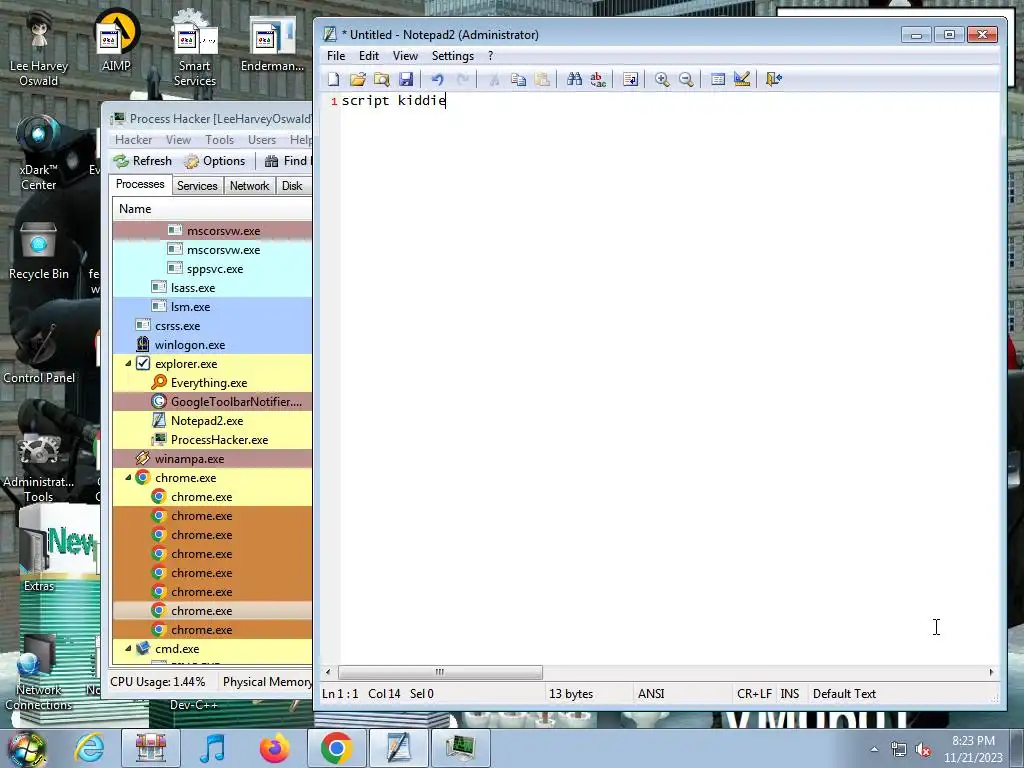This screenshot has height=768, width=1024.
Task: Select the Recycle Bin desktop icon
Action: pyautogui.click(x=39, y=252)
